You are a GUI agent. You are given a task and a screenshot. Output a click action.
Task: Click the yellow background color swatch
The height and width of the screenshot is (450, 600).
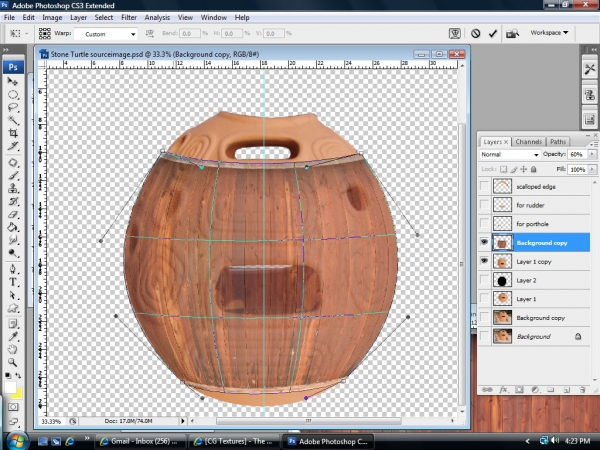(18, 393)
